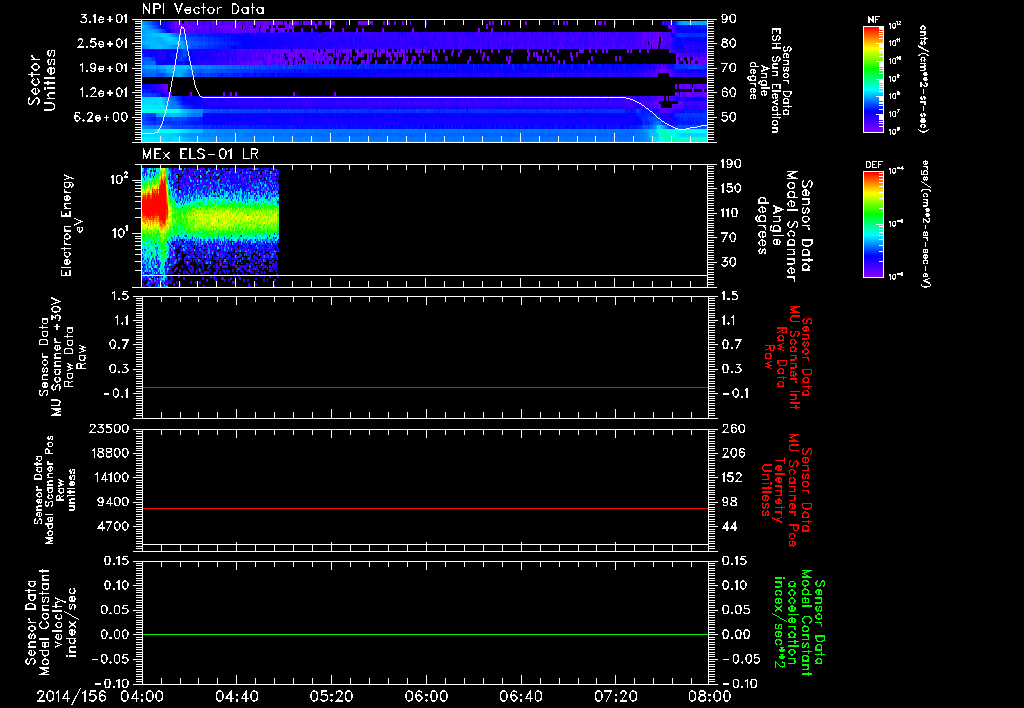Image resolution: width=1024 pixels, height=708 pixels.
Task: Click the 14100 scanner position tick
Action: [108, 477]
